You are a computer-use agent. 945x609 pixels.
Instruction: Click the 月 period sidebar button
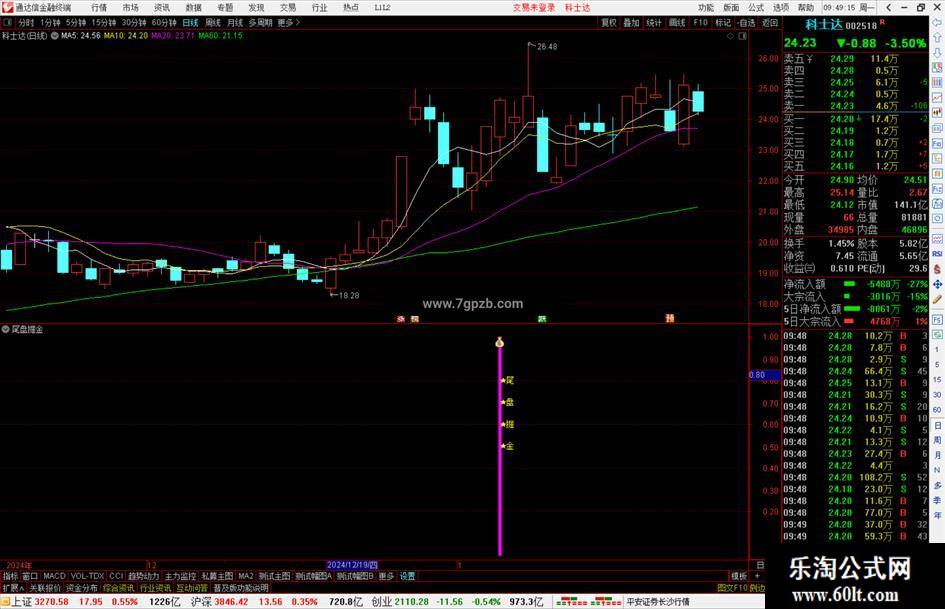click(x=937, y=455)
